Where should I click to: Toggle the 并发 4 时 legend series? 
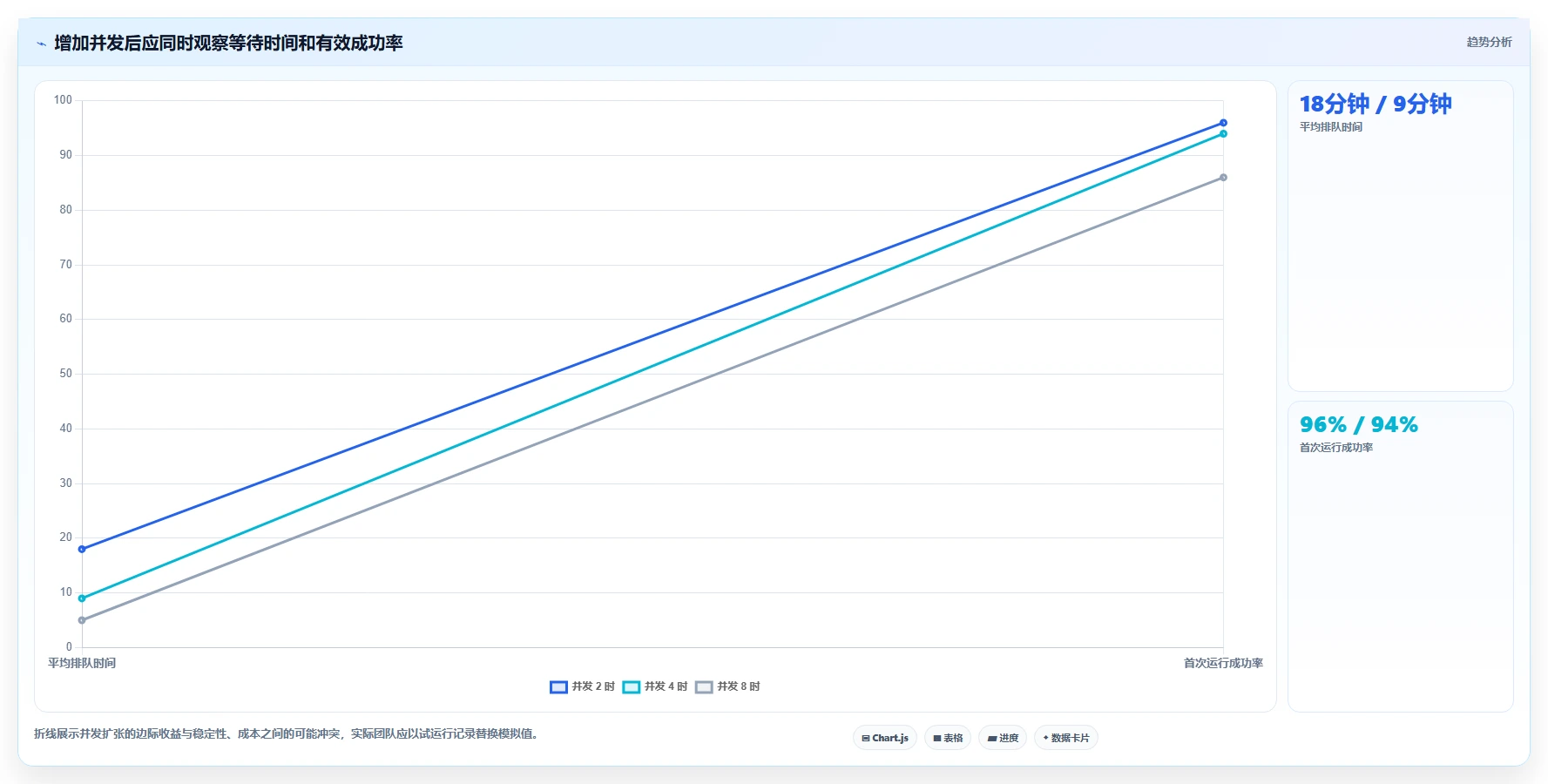coord(655,686)
